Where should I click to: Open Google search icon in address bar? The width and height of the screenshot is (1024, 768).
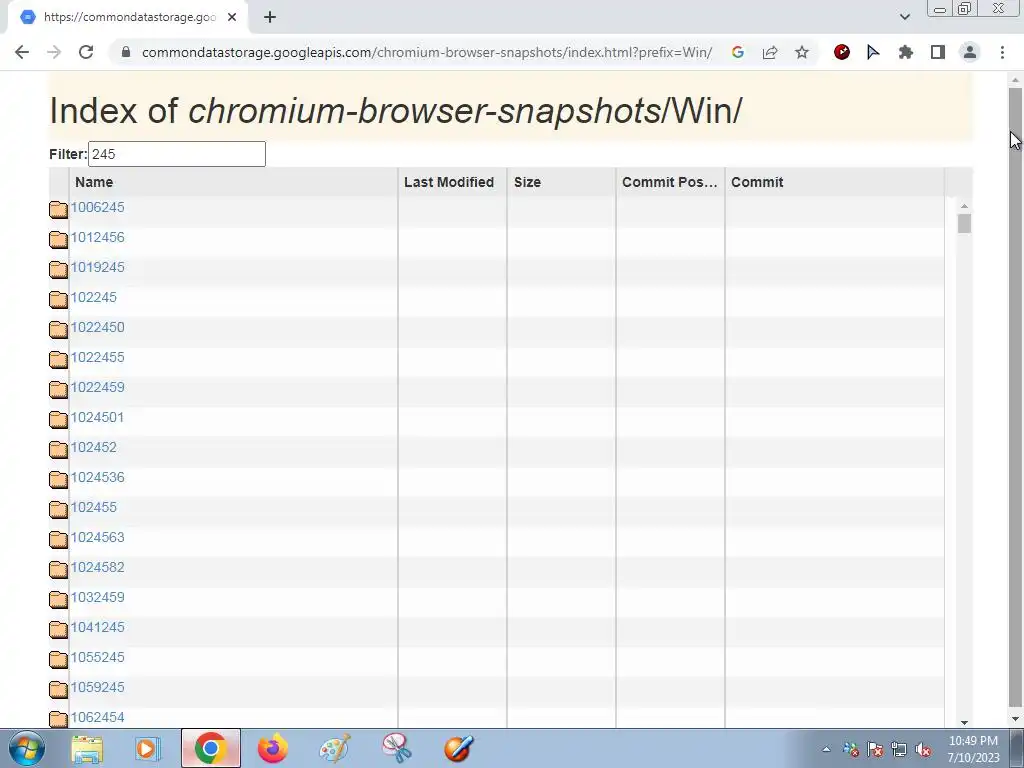[738, 52]
